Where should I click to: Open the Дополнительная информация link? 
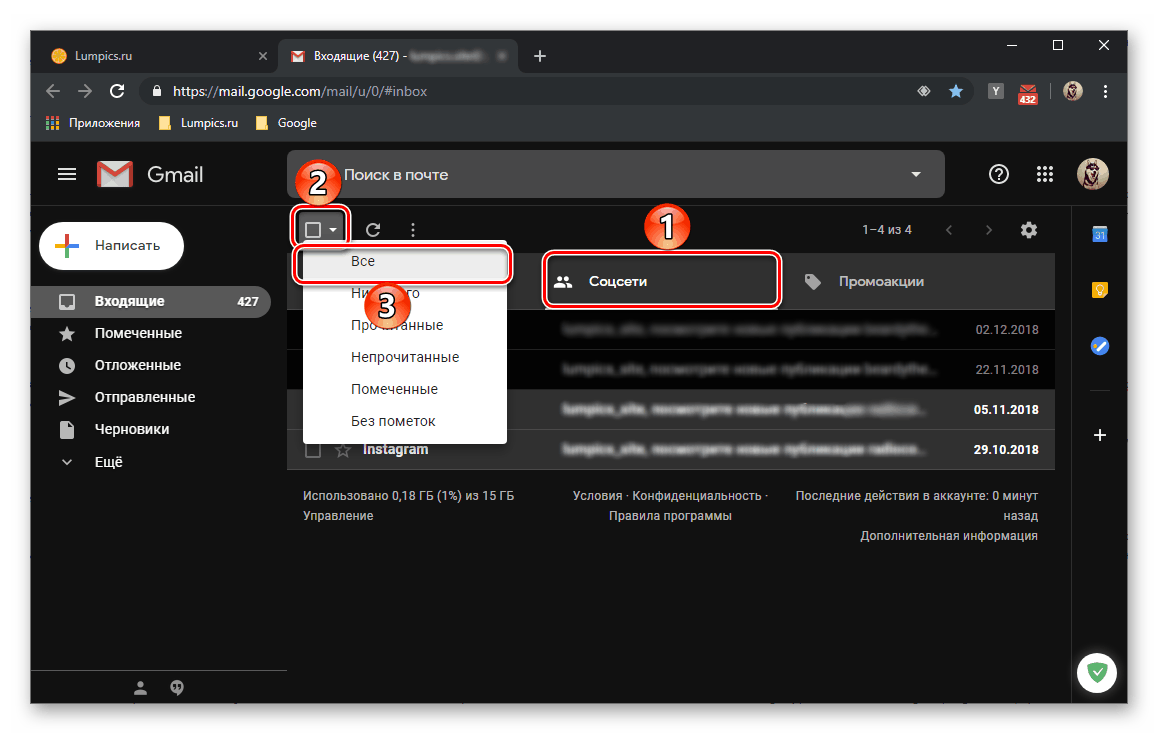(948, 535)
